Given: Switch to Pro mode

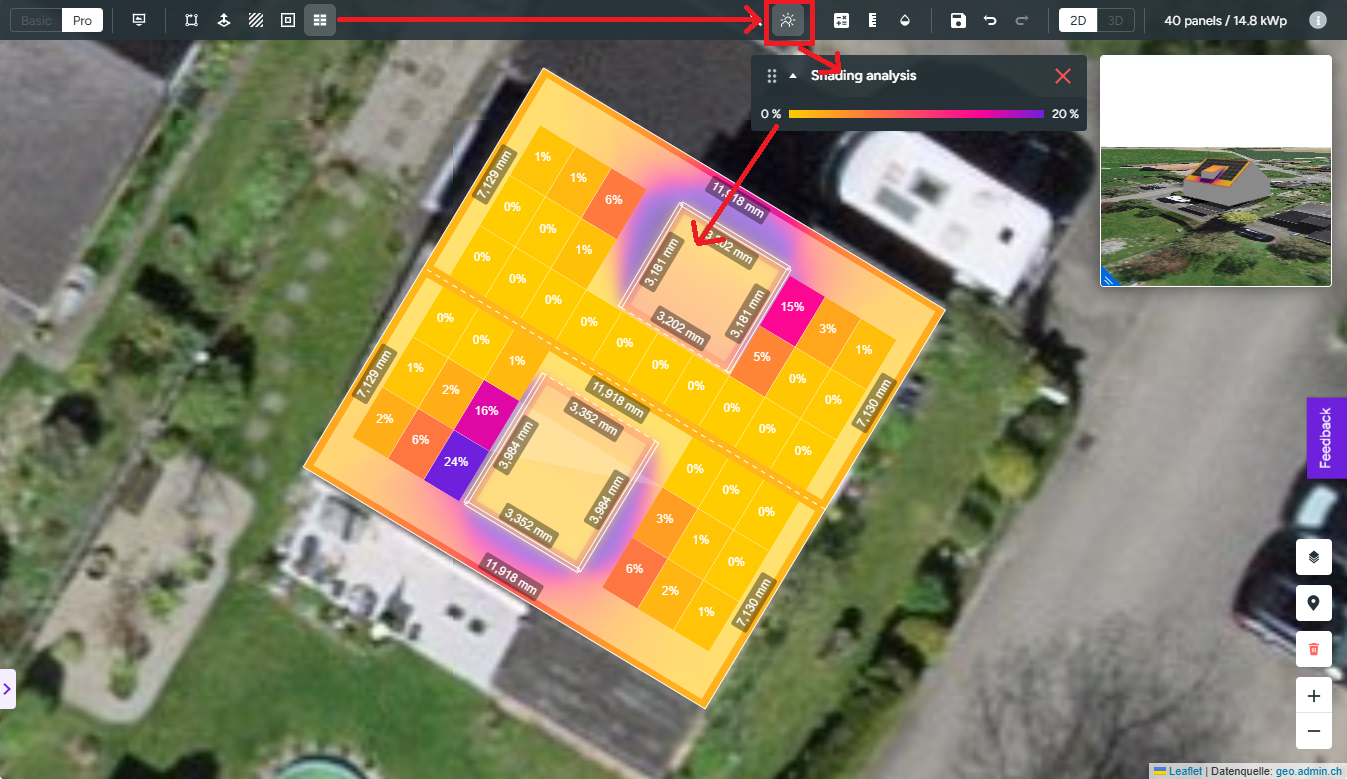Looking at the screenshot, I should [x=82, y=20].
